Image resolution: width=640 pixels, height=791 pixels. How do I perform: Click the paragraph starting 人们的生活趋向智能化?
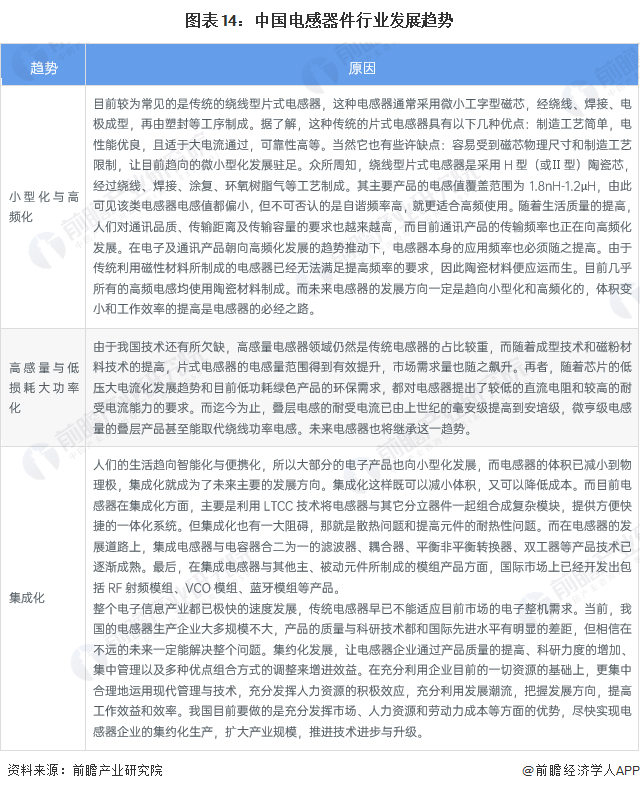click(362, 526)
